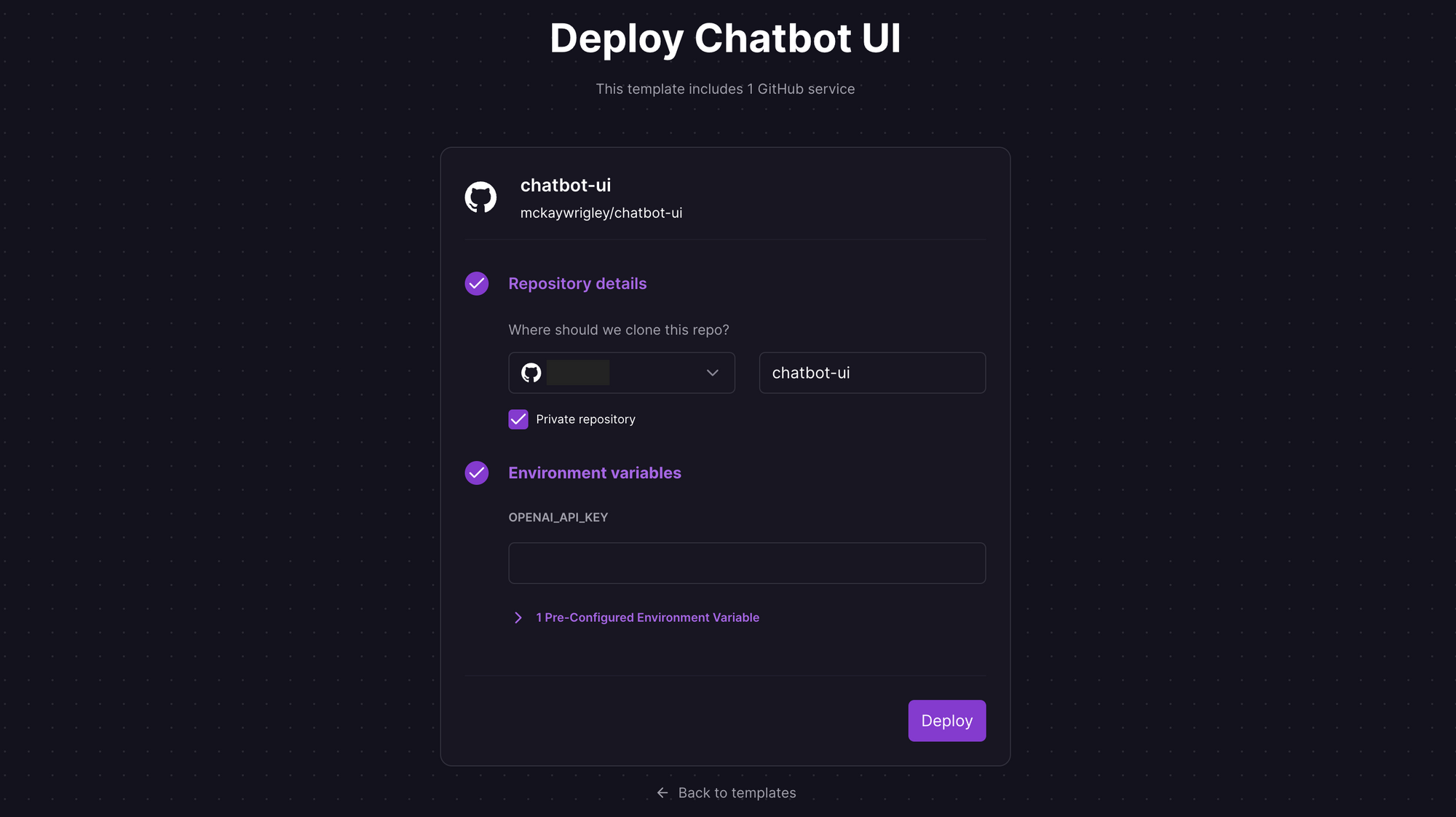
Task: Click the checkmark icon next to Environment variables
Action: 476,472
